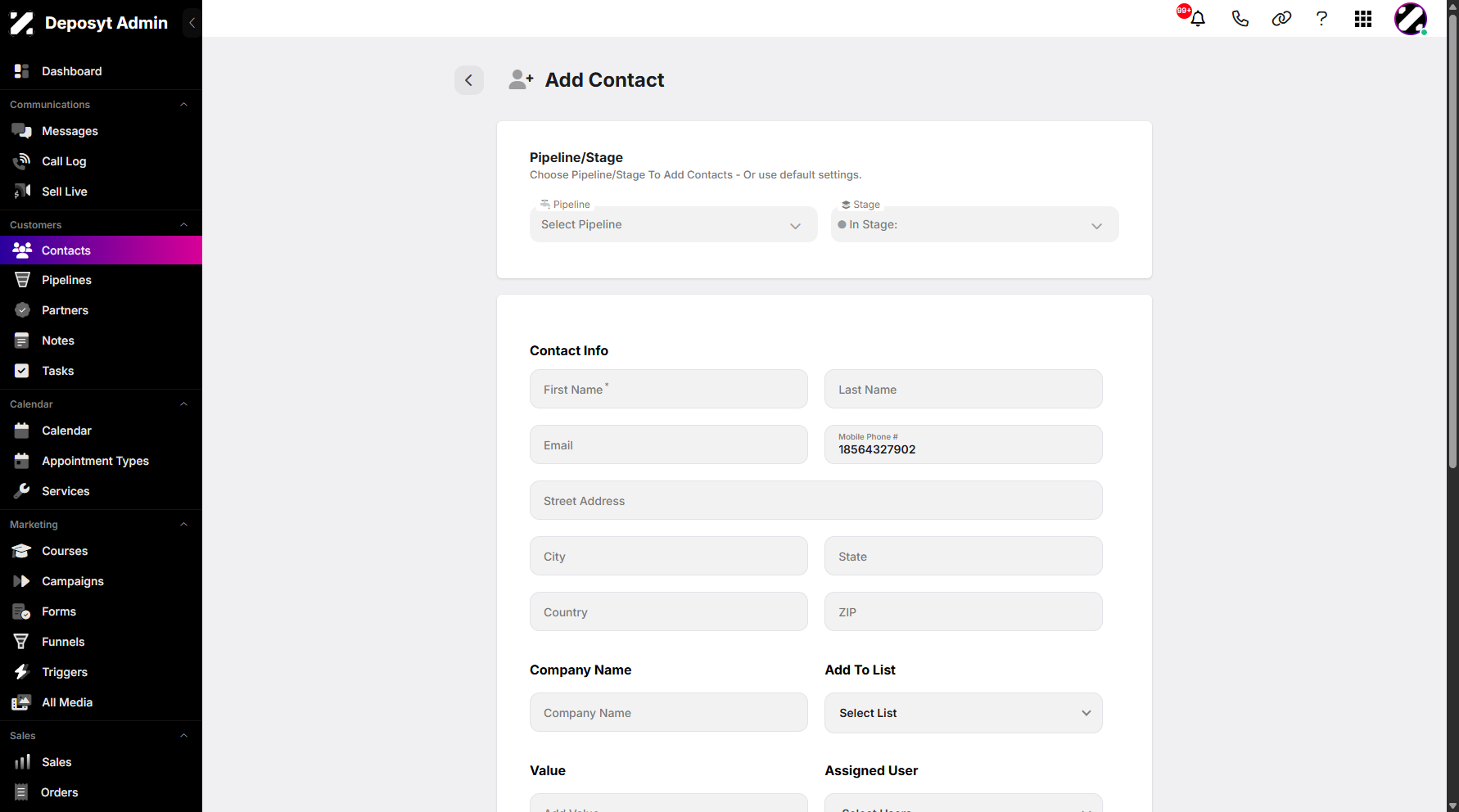Click the Mobile Phone number field
This screenshot has width=1459, height=812.
tap(963, 444)
